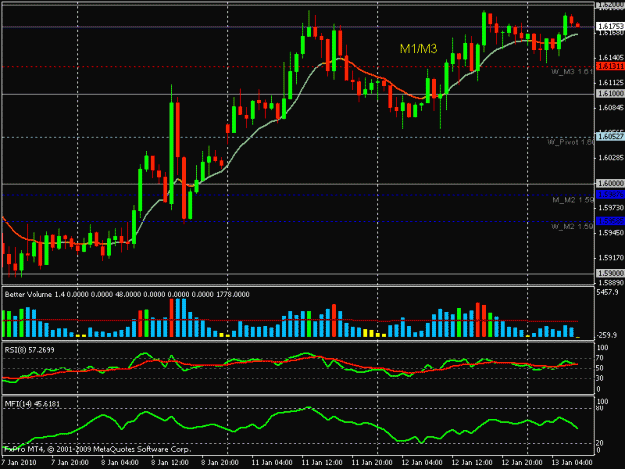Select the 1.60845 price axis value
625x469 pixels.
[611, 108]
